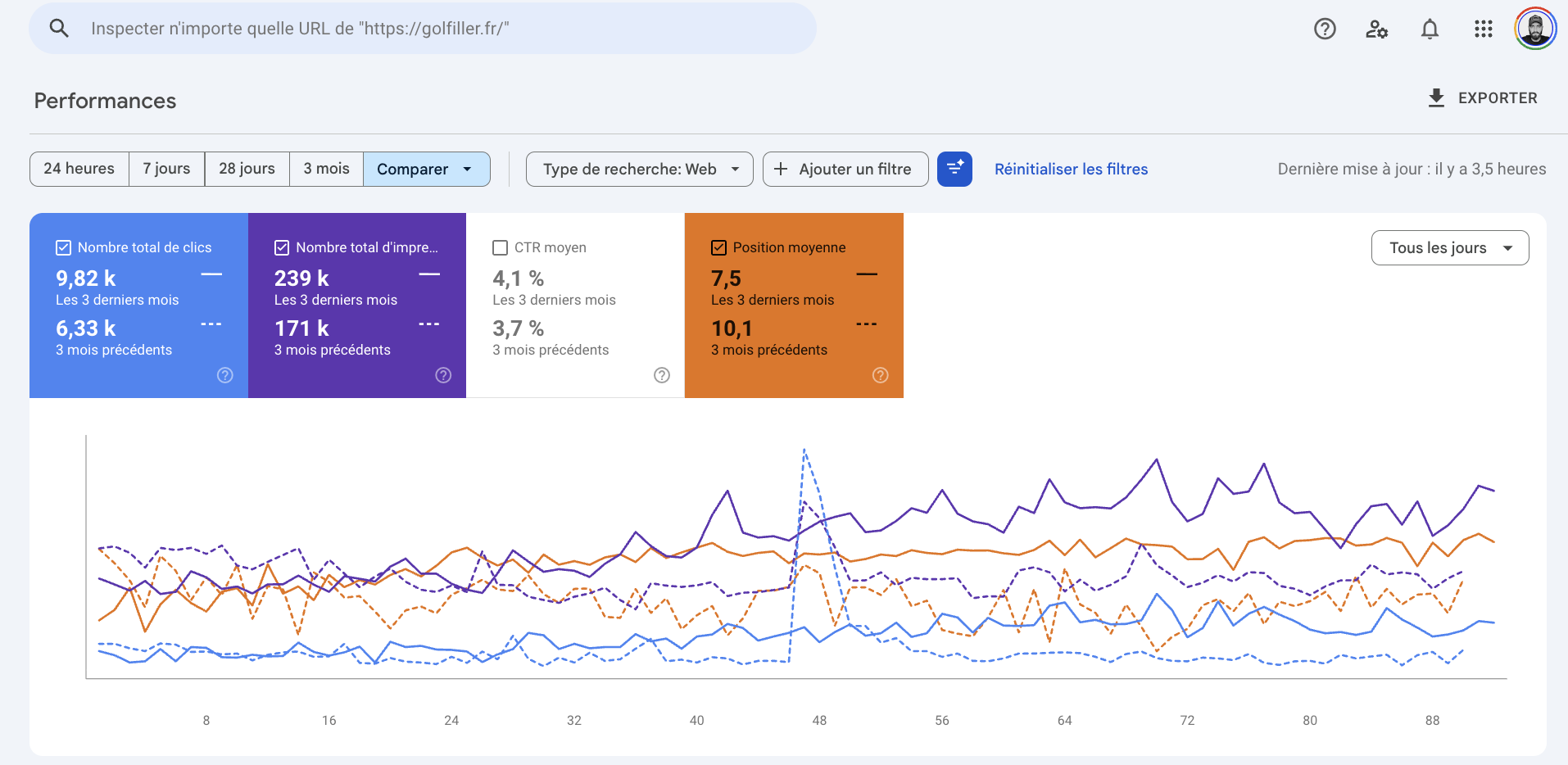1568x765 pixels.
Task: Click the search magnifier icon
Action: pyautogui.click(x=58, y=29)
